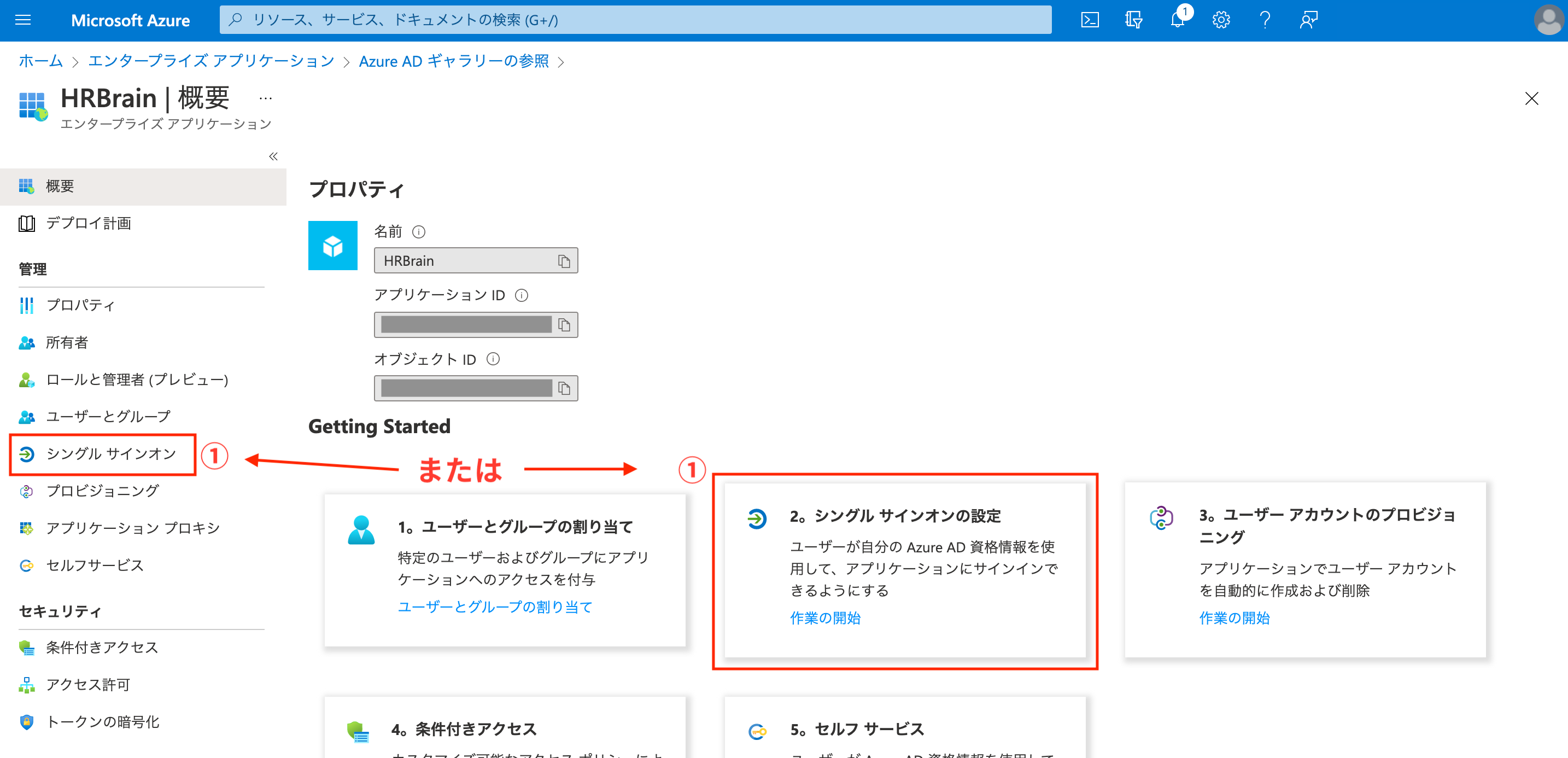Click the 2。シングル サインオンの設定 card title
Image resolution: width=1568 pixels, height=758 pixels.
[895, 516]
